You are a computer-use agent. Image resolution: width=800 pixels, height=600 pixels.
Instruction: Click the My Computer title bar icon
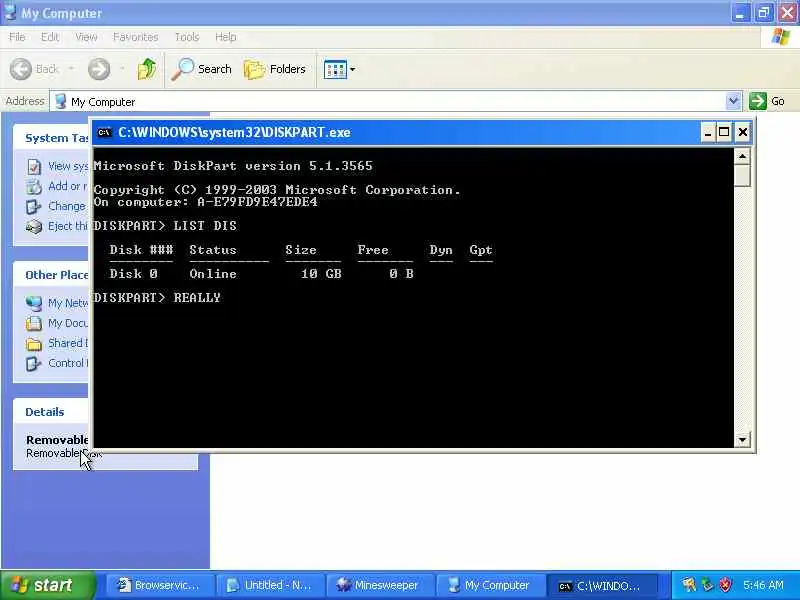[x=10, y=12]
